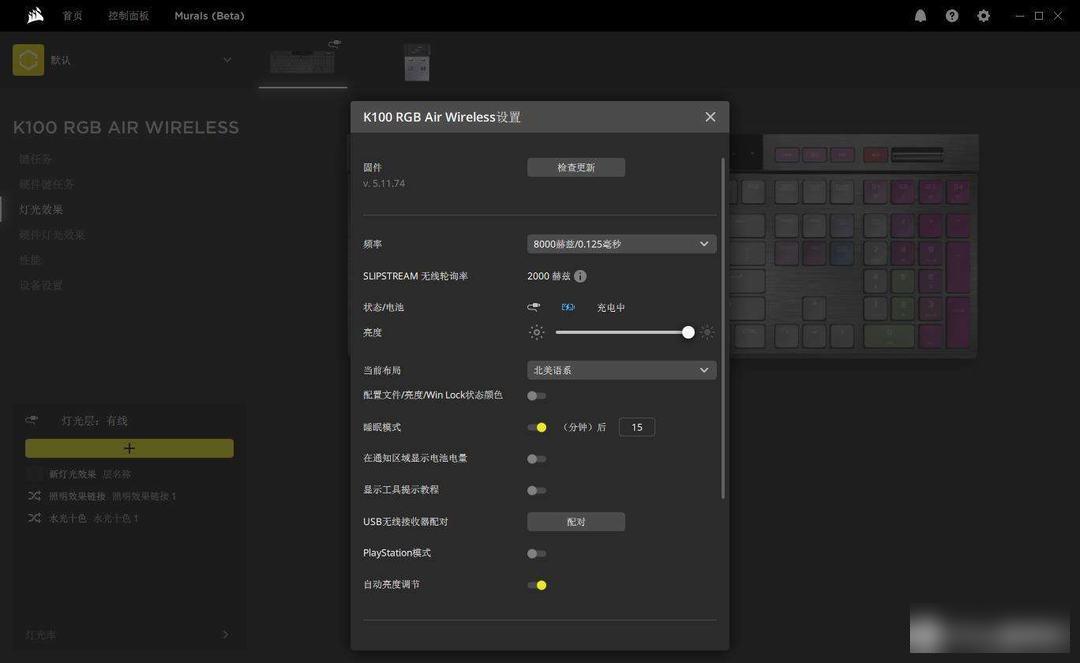The image size is (1080, 663).
Task: Select 硬件键任务 in the left sidebar
Action: tap(46, 185)
